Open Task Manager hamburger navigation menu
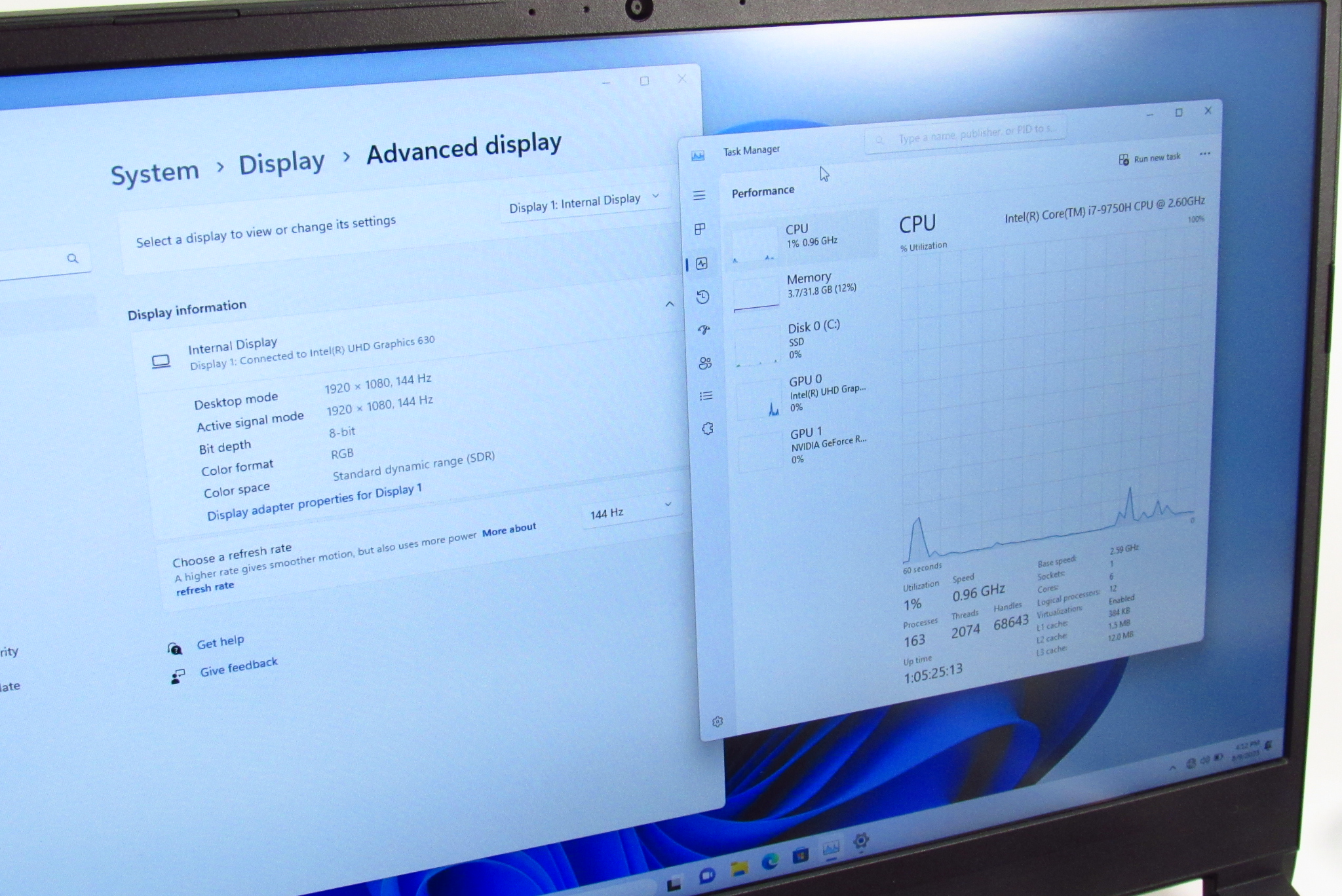The width and height of the screenshot is (1342, 896). pyautogui.click(x=699, y=195)
